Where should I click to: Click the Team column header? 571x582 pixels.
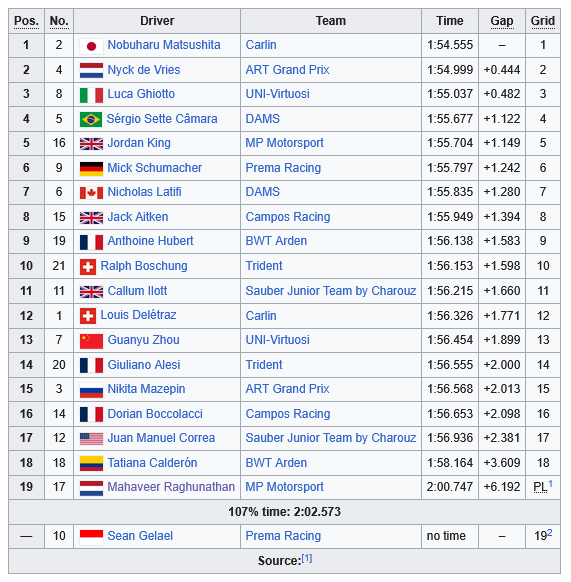tap(331, 21)
